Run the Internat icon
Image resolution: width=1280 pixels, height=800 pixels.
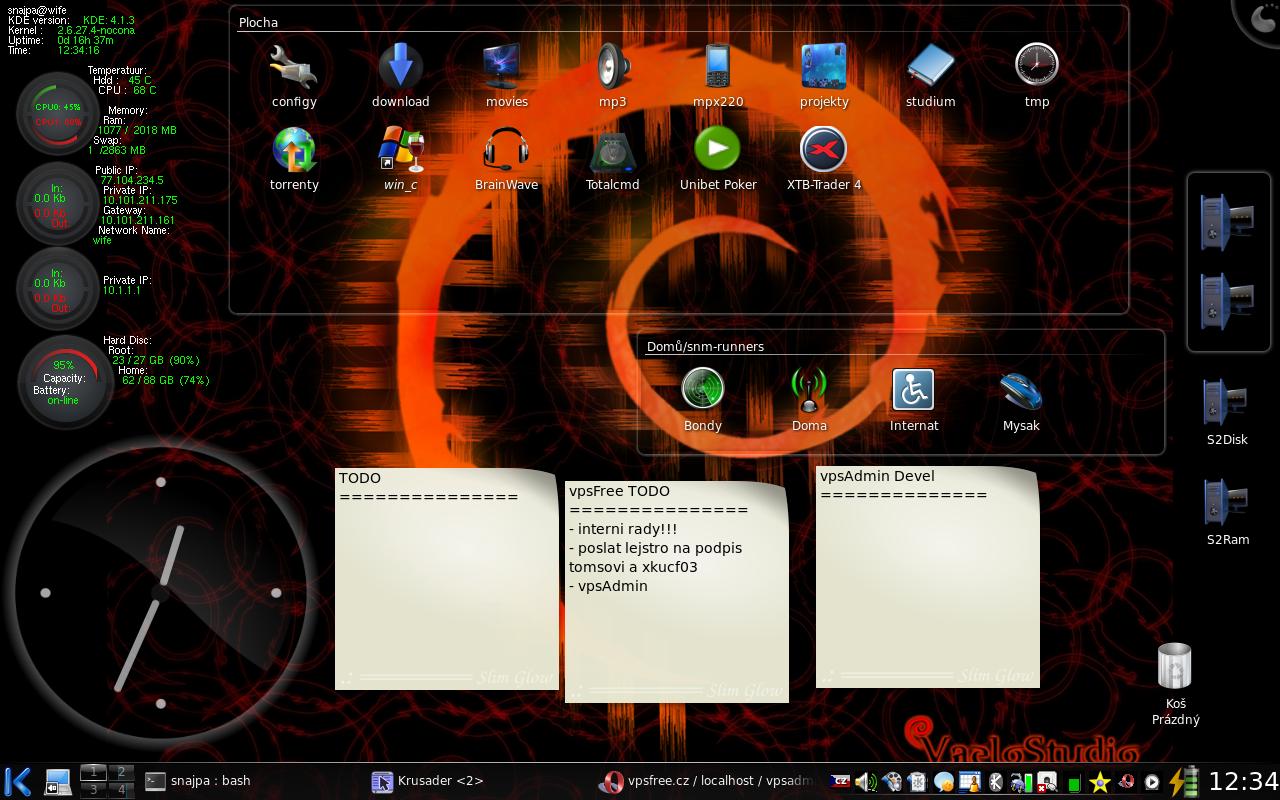(913, 390)
